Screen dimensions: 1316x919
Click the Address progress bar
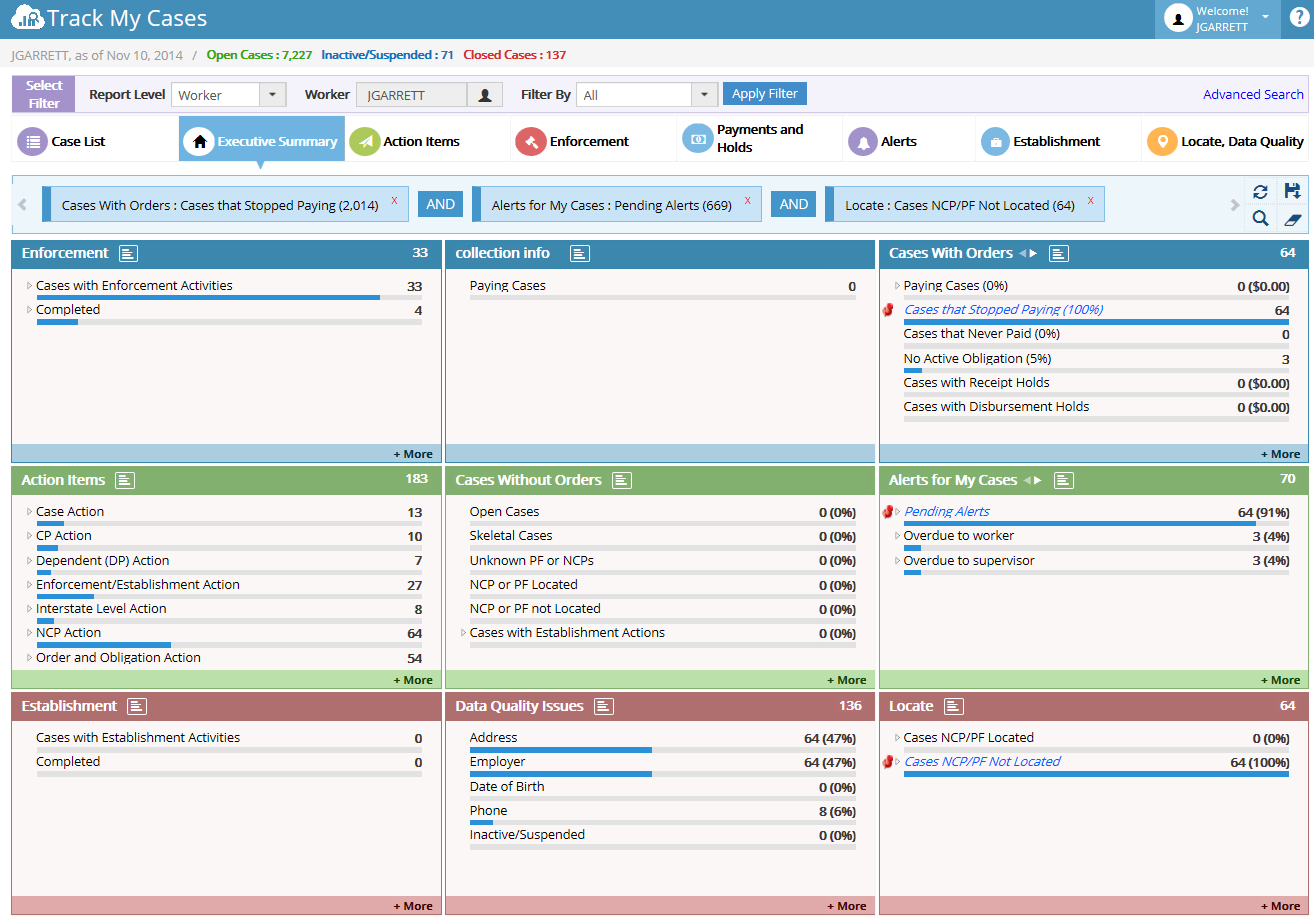[x=662, y=749]
